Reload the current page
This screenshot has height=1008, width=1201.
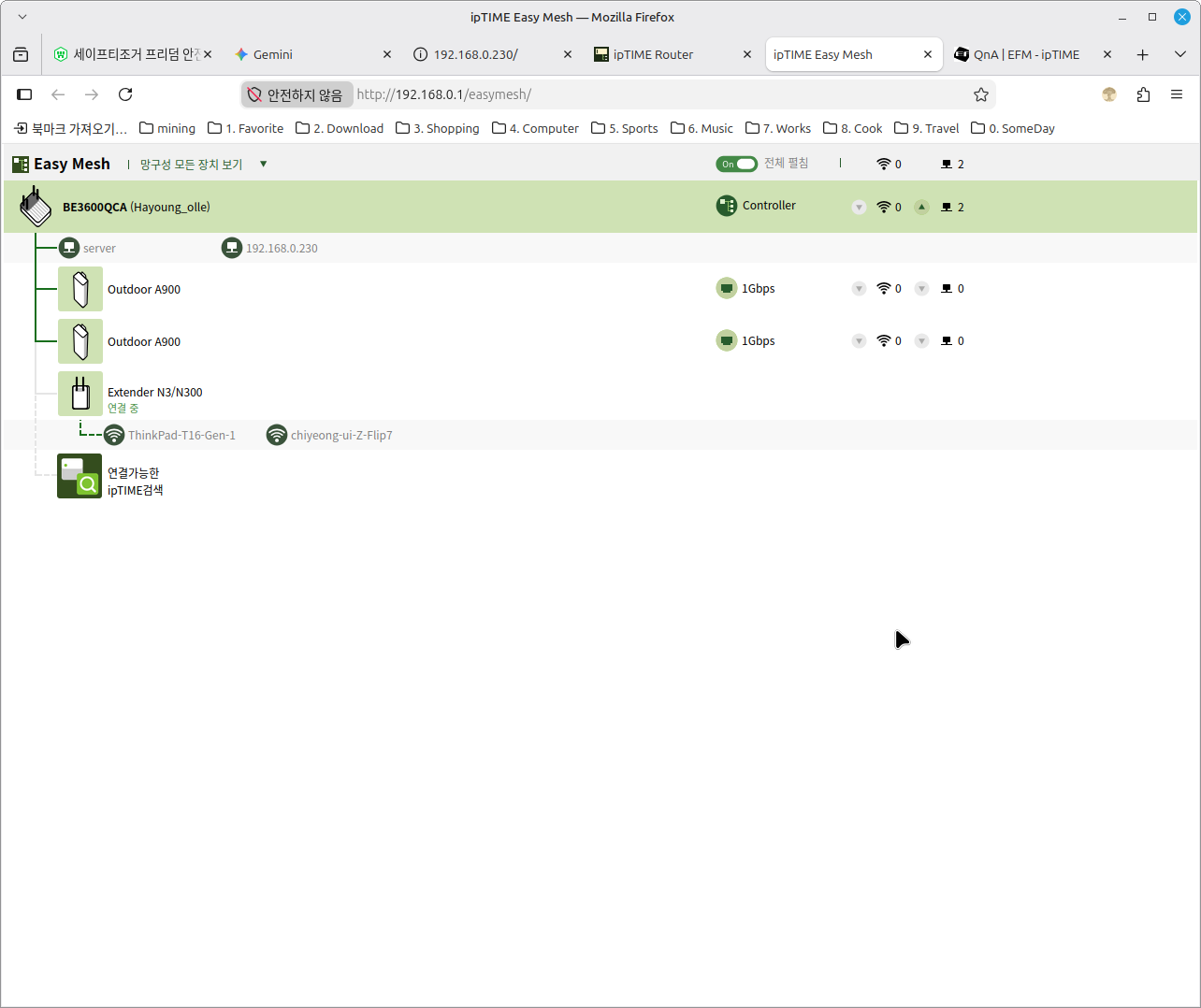(125, 94)
